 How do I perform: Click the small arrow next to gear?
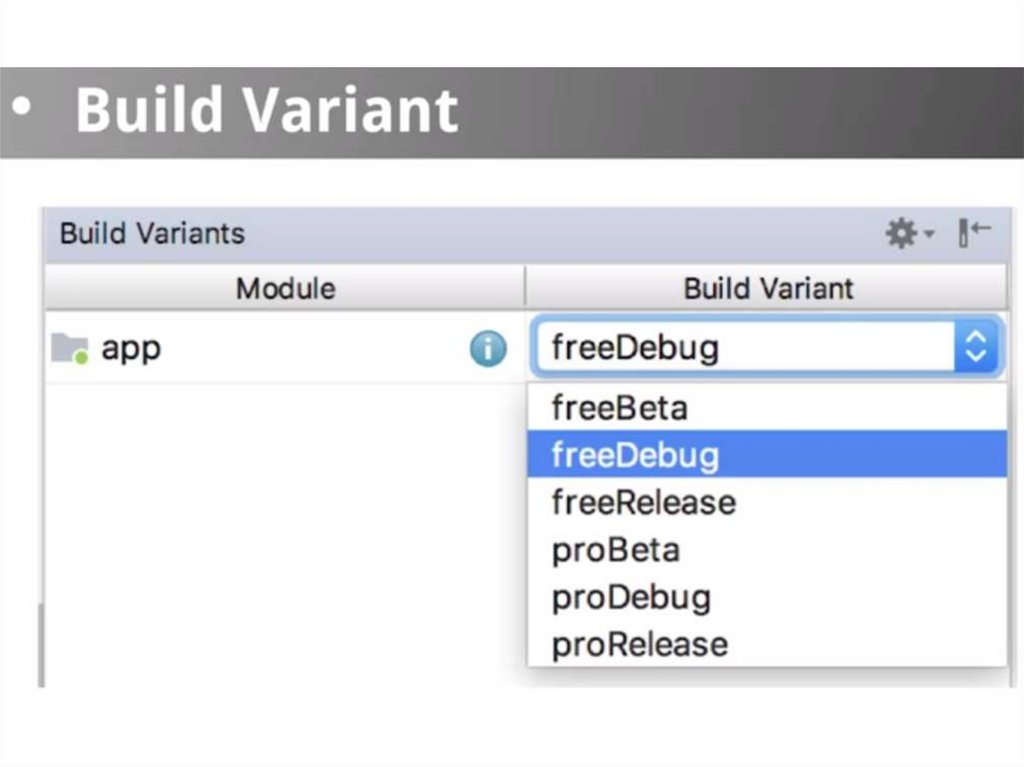[x=929, y=235]
